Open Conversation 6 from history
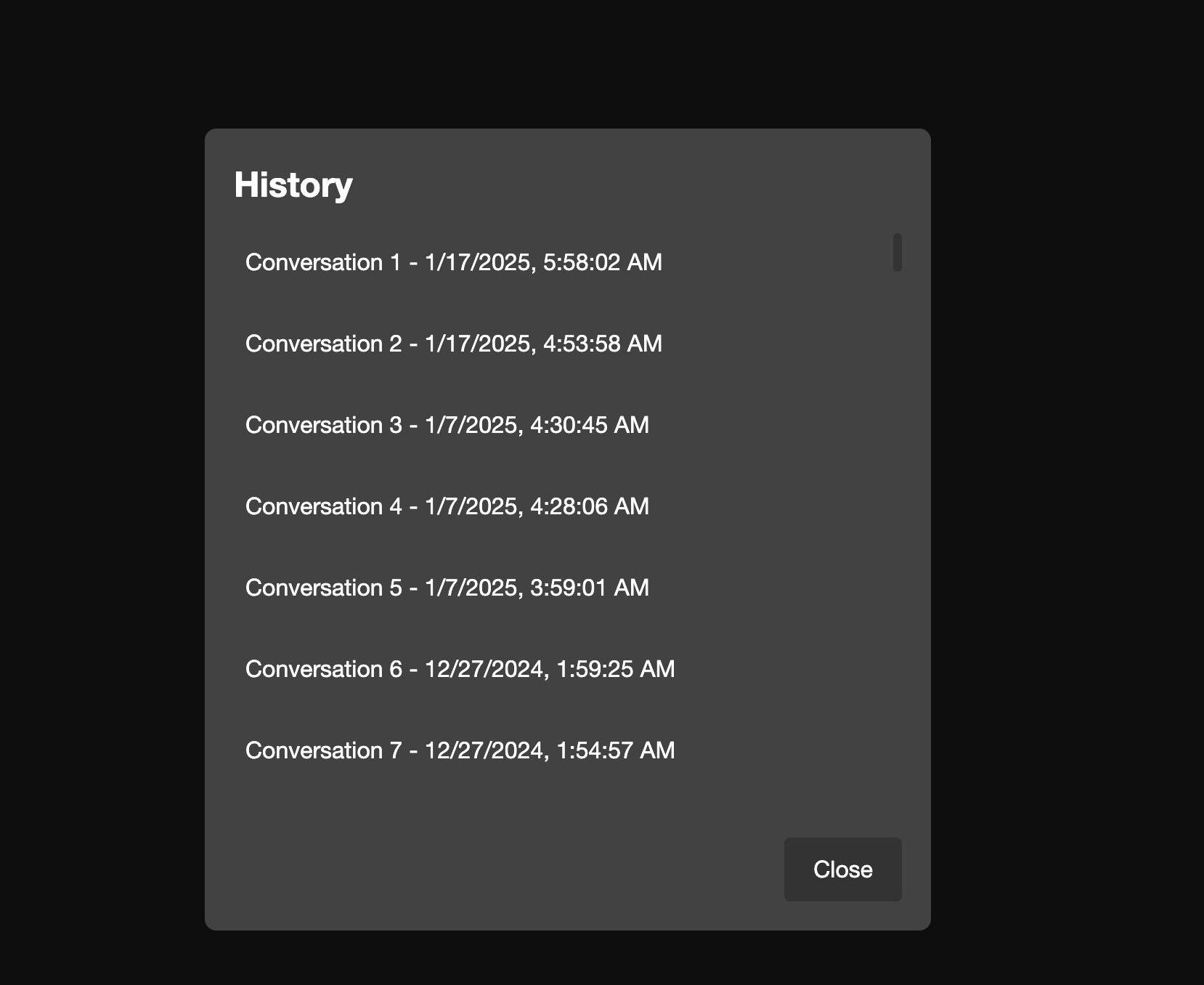 point(460,669)
